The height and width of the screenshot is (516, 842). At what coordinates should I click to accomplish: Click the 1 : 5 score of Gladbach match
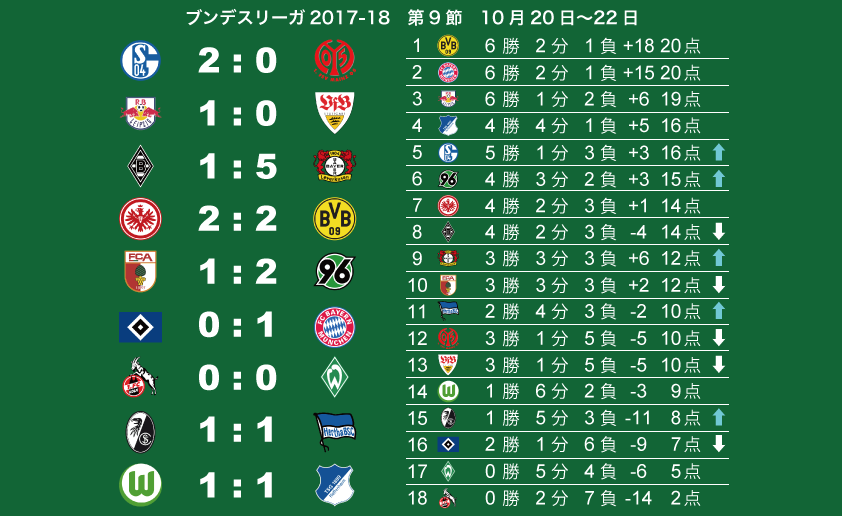point(238,166)
